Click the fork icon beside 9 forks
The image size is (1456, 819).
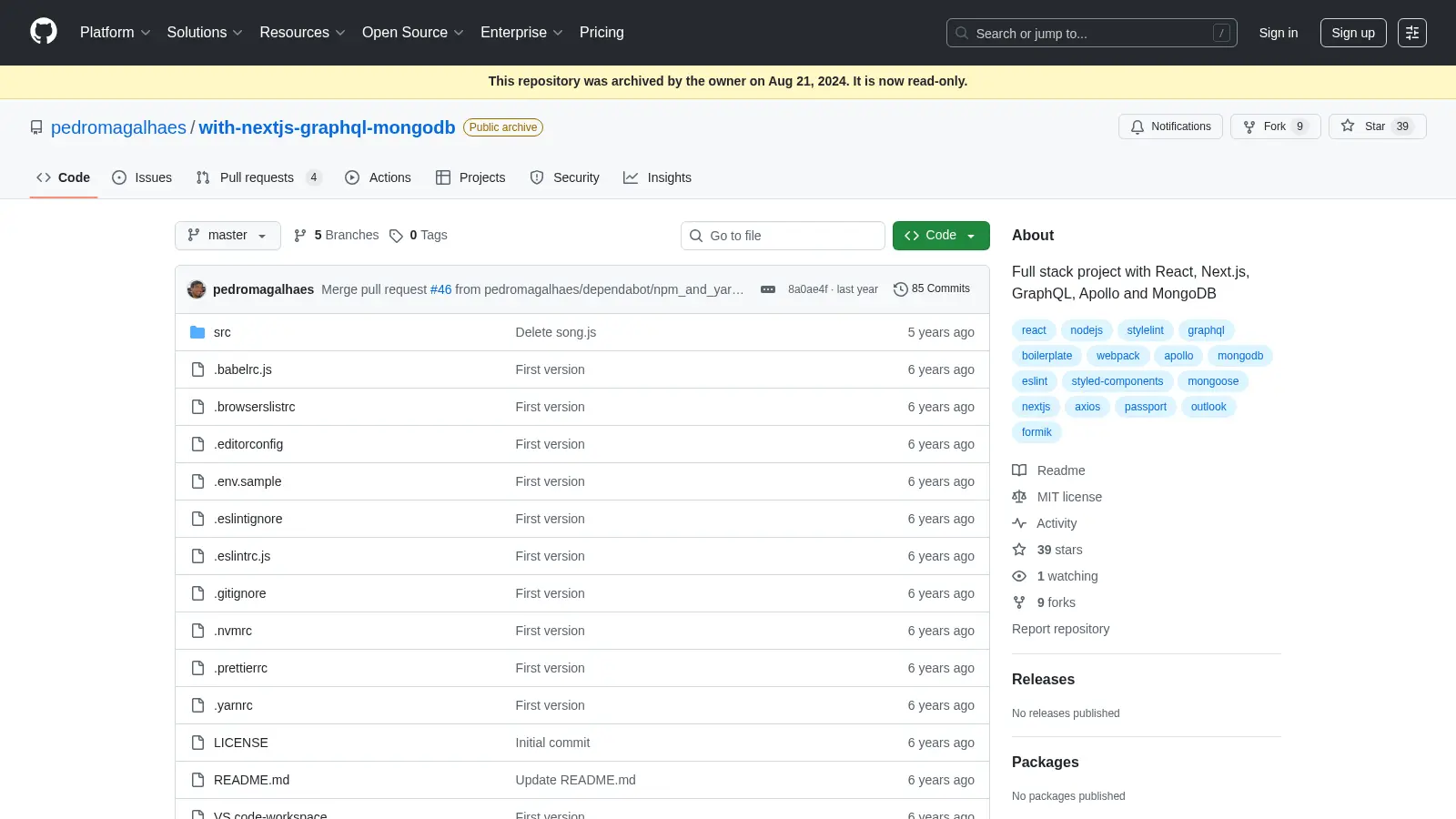[x=1019, y=602]
